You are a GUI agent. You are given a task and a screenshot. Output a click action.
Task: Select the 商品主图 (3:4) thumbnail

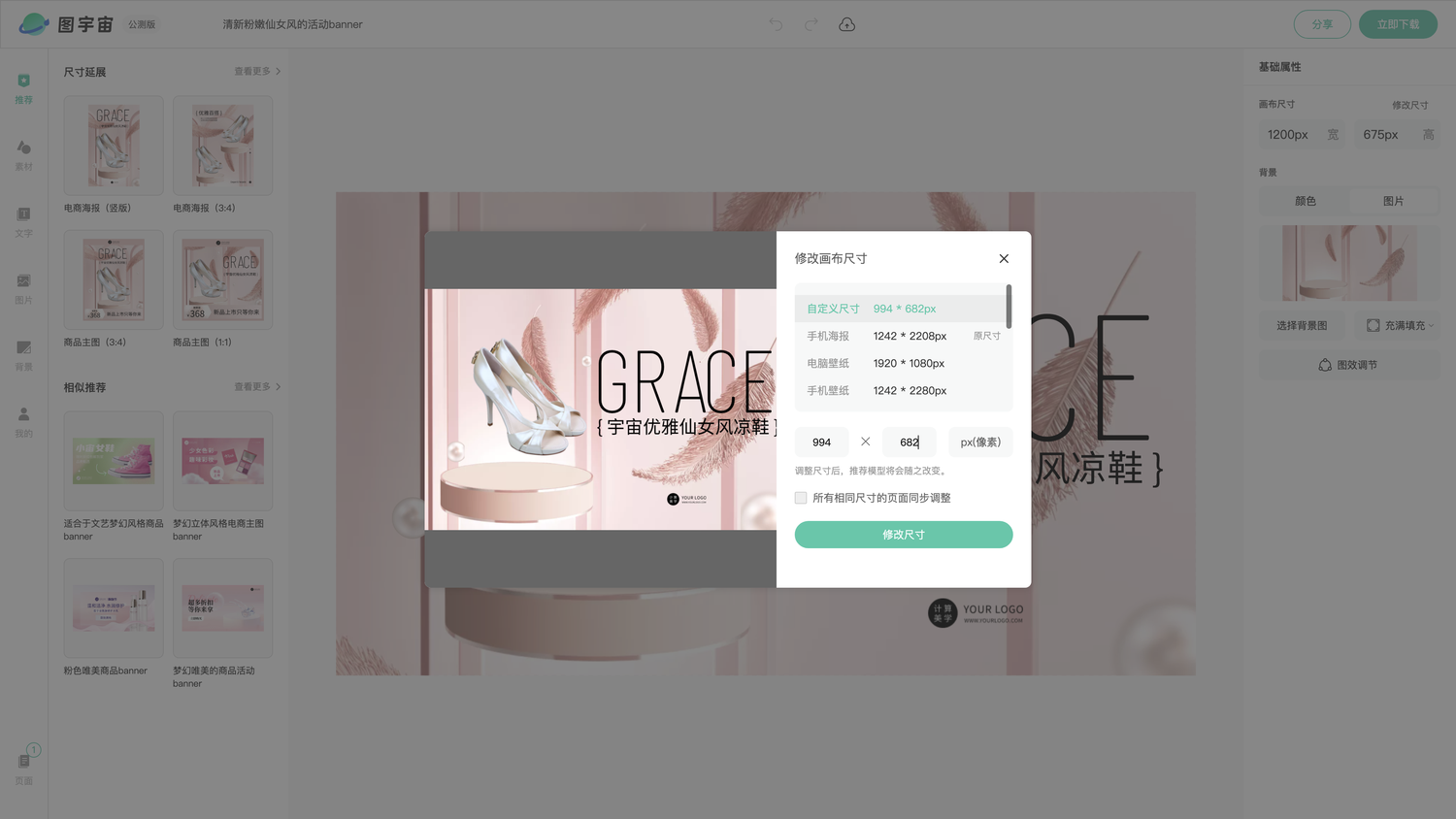click(x=114, y=279)
